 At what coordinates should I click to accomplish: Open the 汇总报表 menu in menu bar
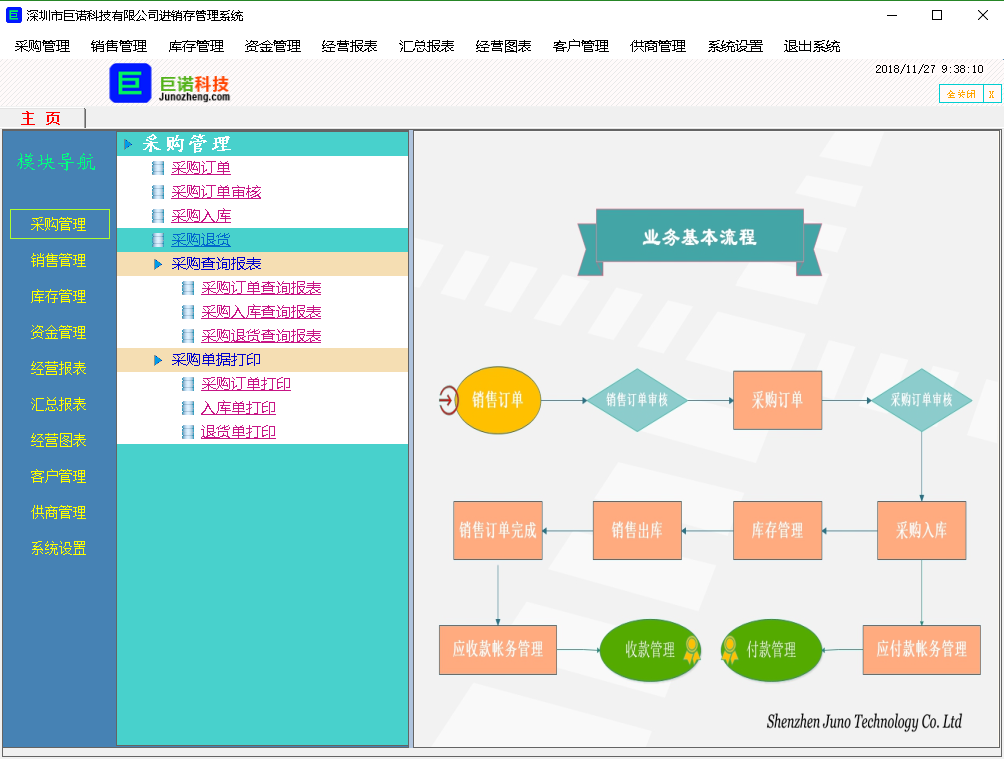coord(426,46)
